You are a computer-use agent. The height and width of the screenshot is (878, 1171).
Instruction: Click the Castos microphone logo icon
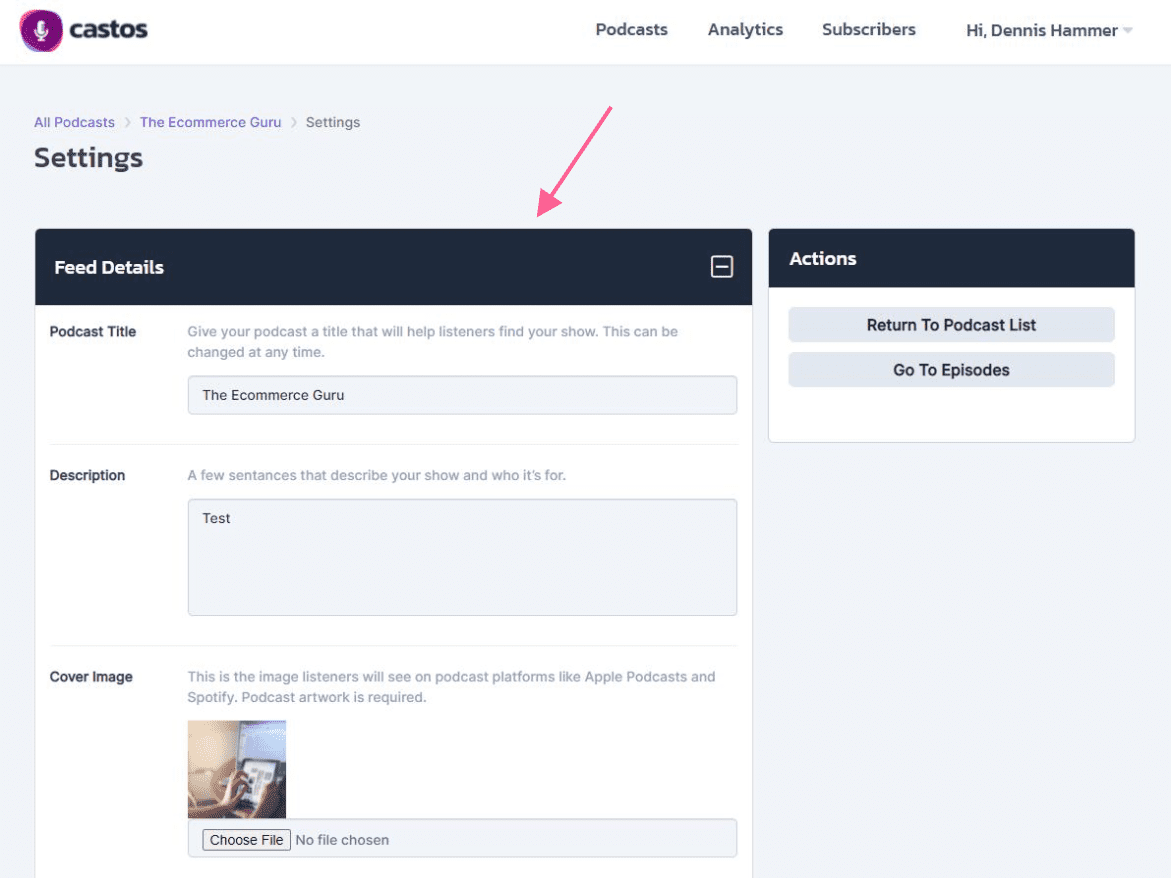pyautogui.click(x=41, y=31)
